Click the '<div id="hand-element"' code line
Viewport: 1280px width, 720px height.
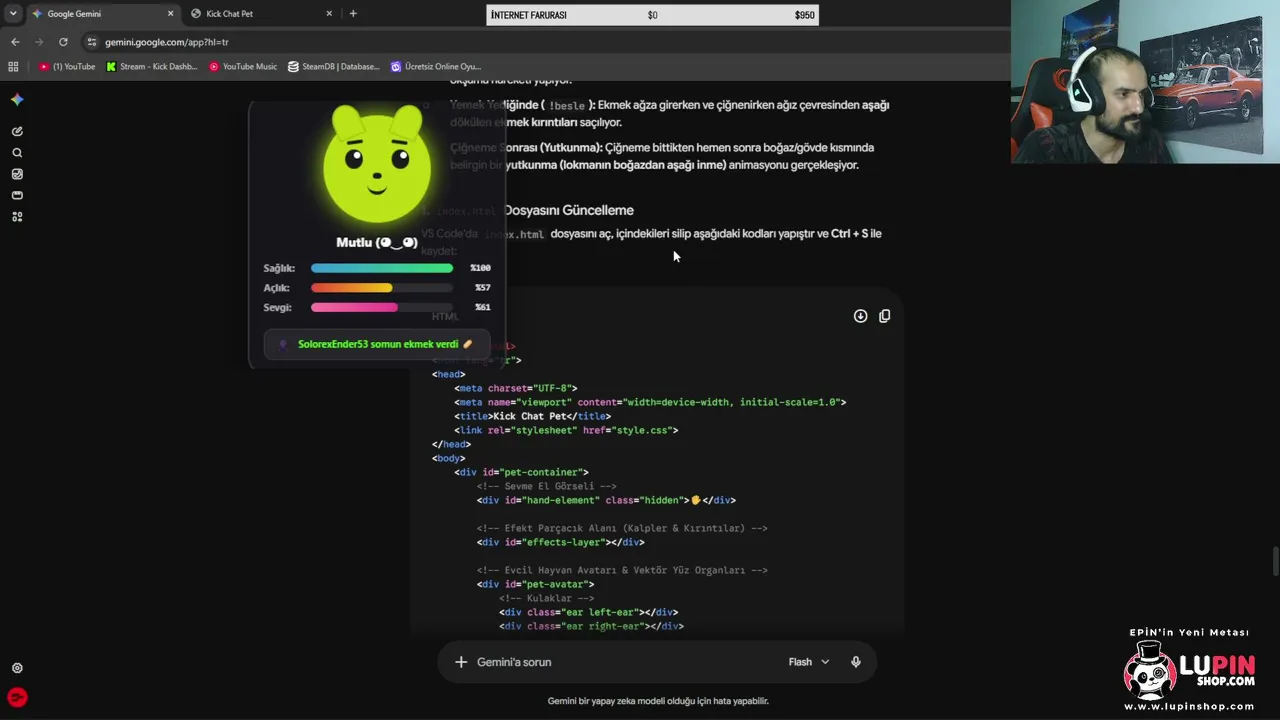point(606,500)
